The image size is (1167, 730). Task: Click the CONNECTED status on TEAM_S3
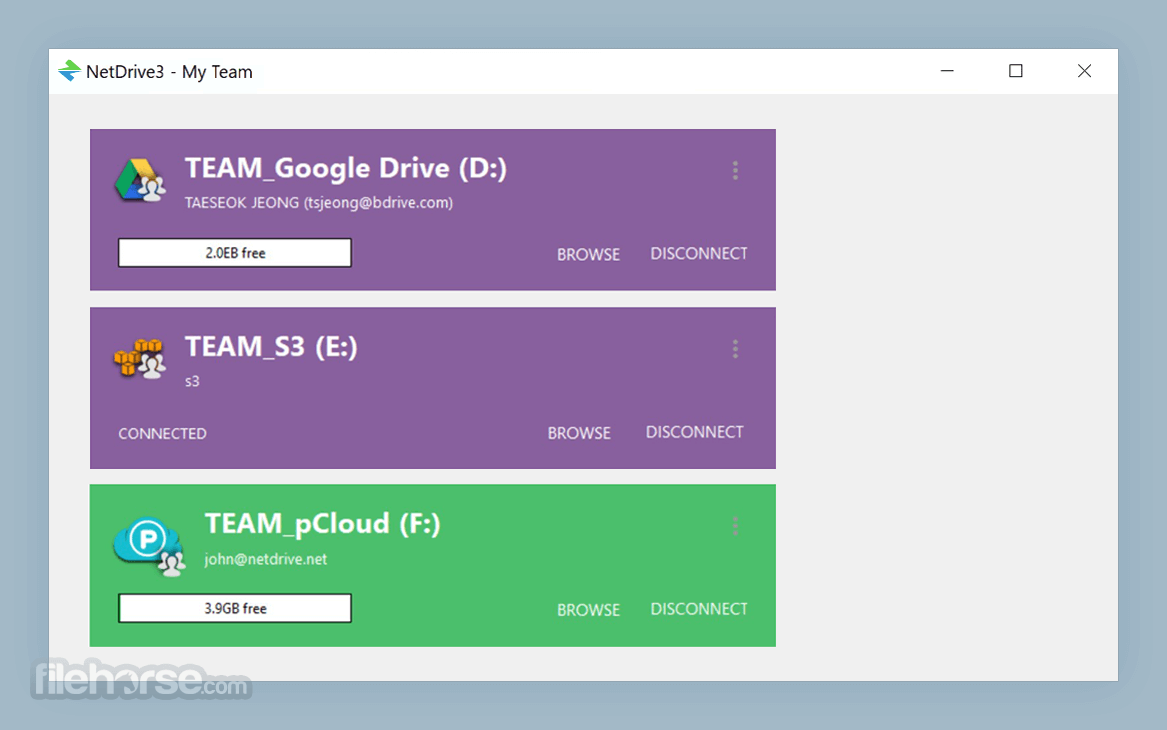pos(162,434)
